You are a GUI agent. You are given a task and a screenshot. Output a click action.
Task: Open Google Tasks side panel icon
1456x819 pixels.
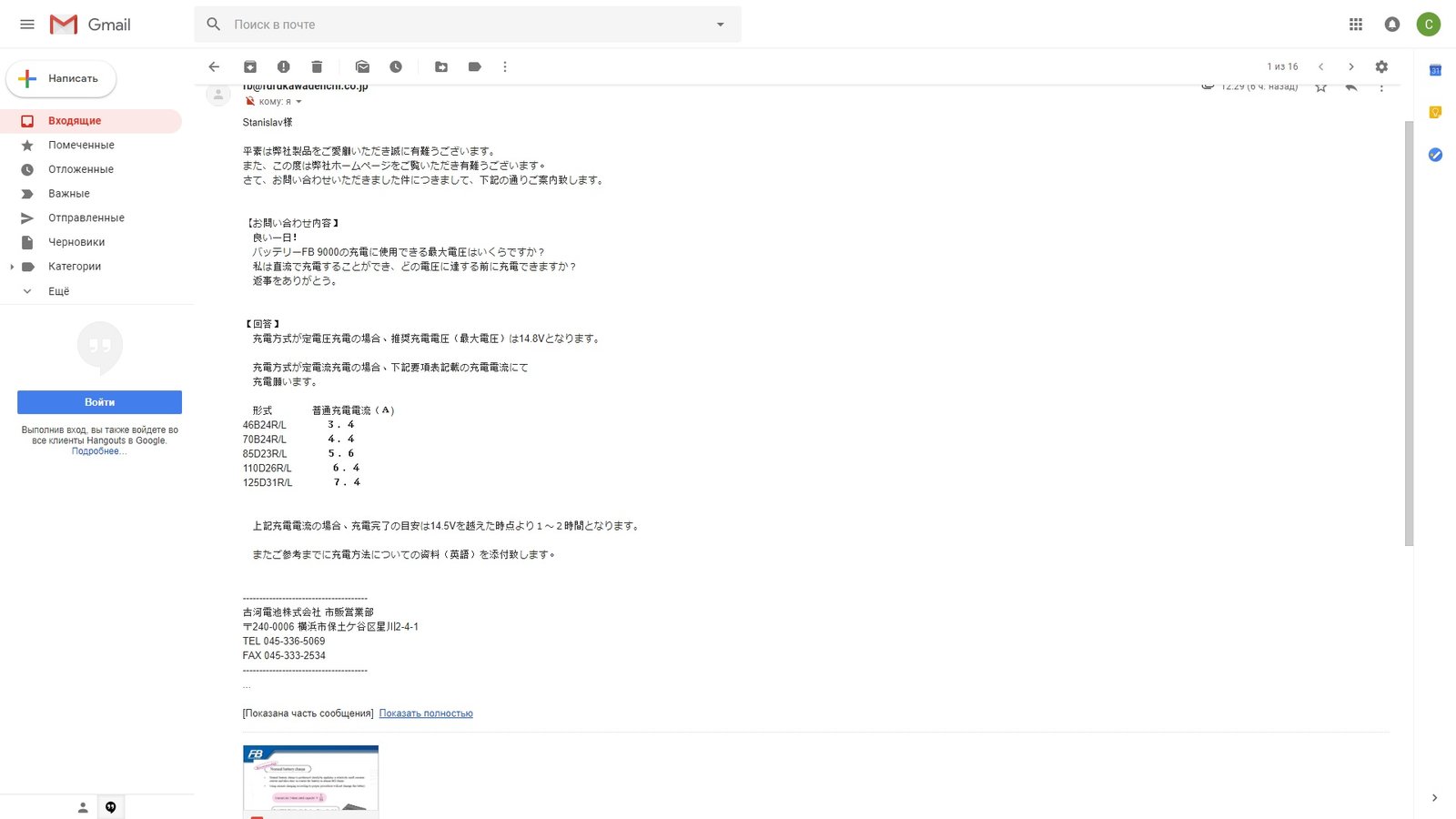(x=1435, y=155)
